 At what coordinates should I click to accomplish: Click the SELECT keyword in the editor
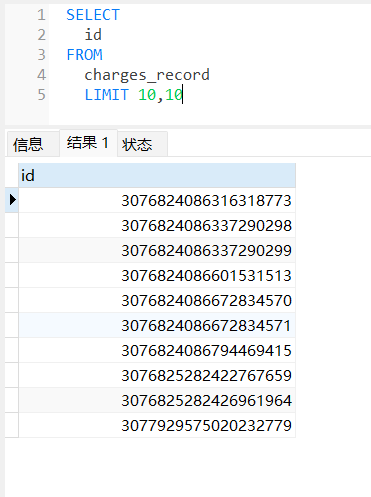[93, 15]
